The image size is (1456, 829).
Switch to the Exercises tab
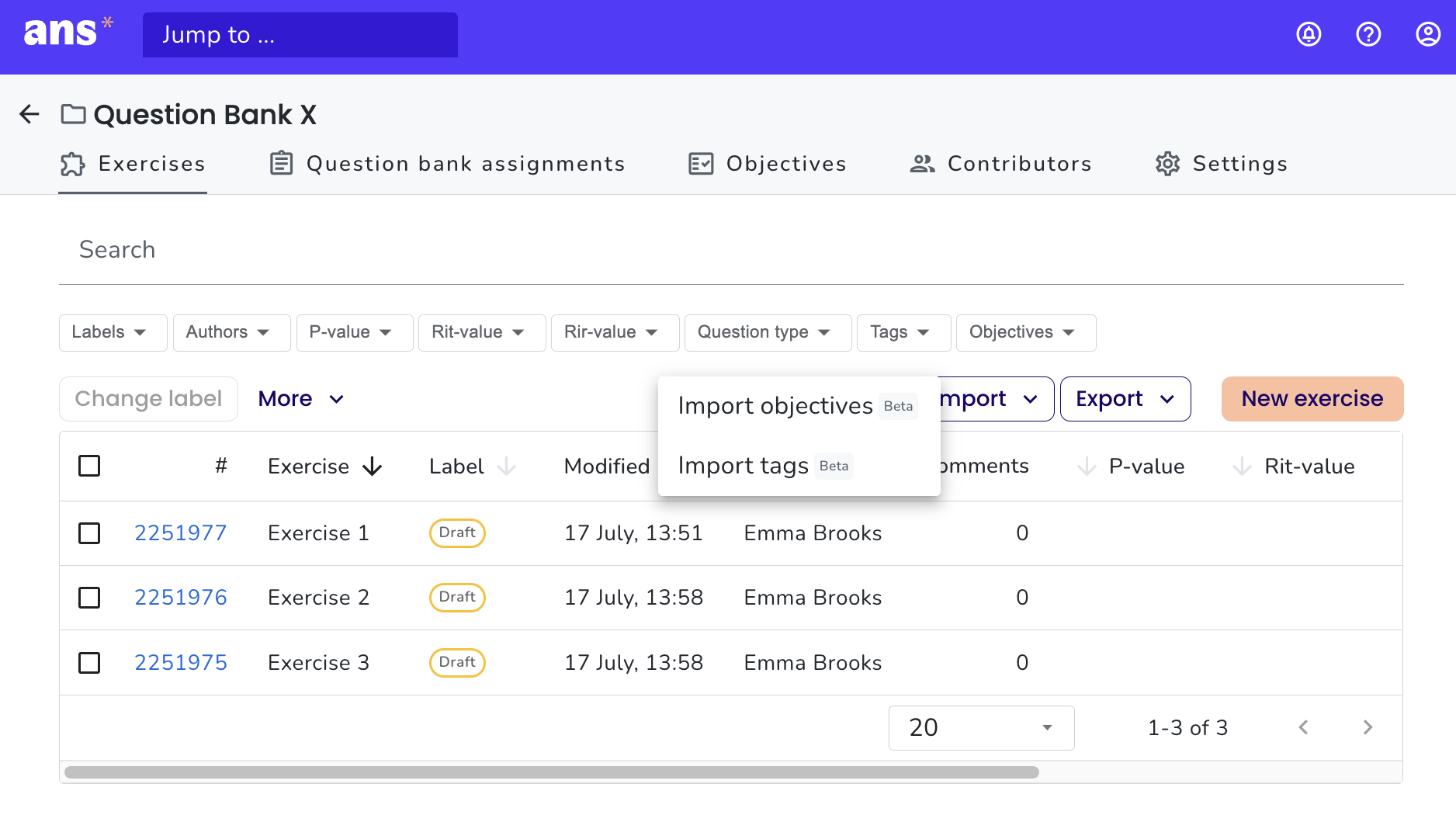pyautogui.click(x=133, y=164)
